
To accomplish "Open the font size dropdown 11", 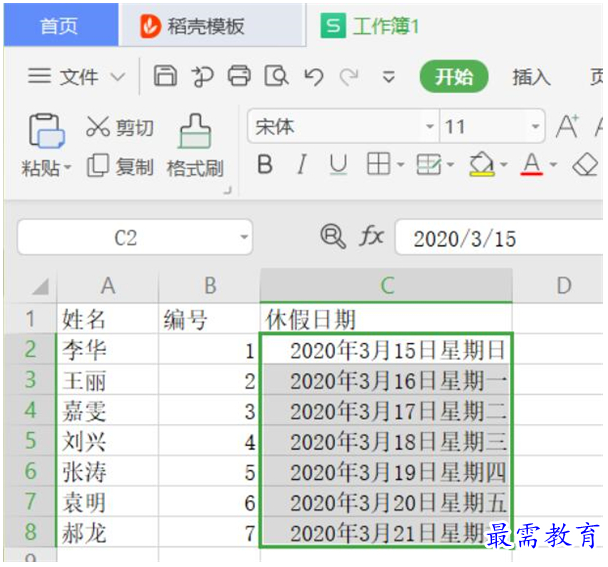I will pyautogui.click(x=535, y=126).
